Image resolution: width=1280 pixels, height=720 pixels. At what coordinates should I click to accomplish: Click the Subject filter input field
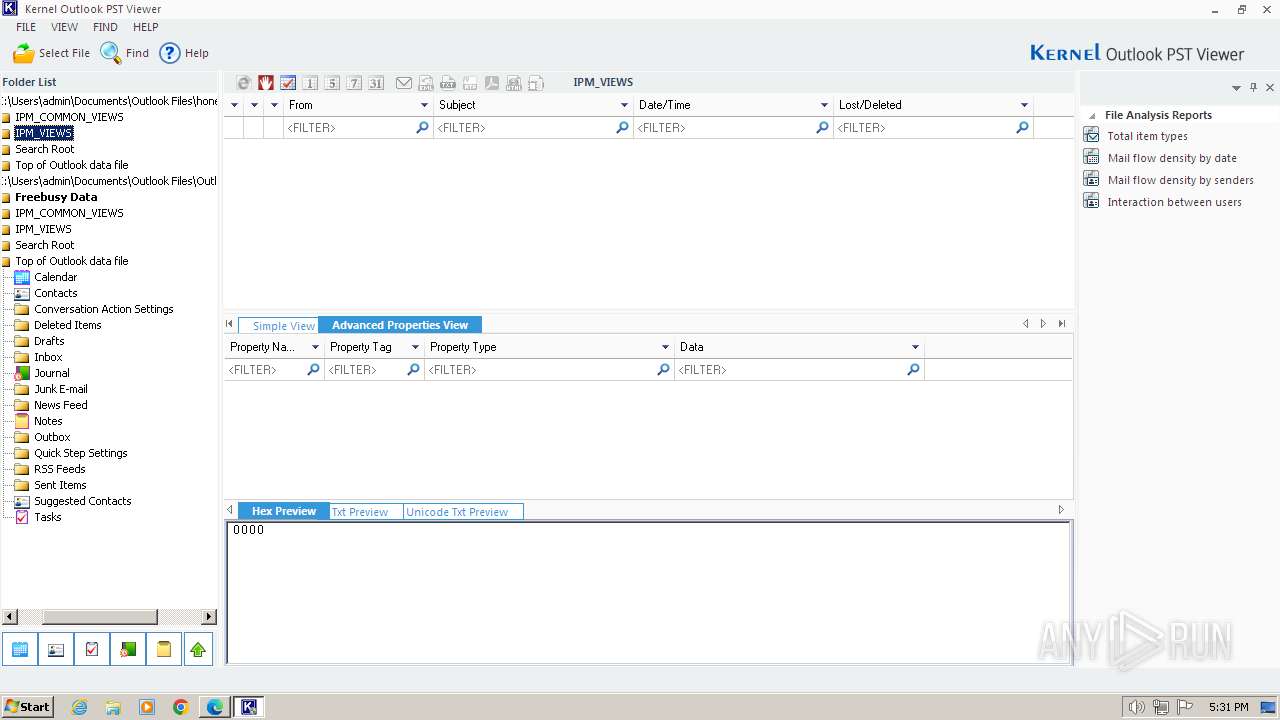point(533,128)
